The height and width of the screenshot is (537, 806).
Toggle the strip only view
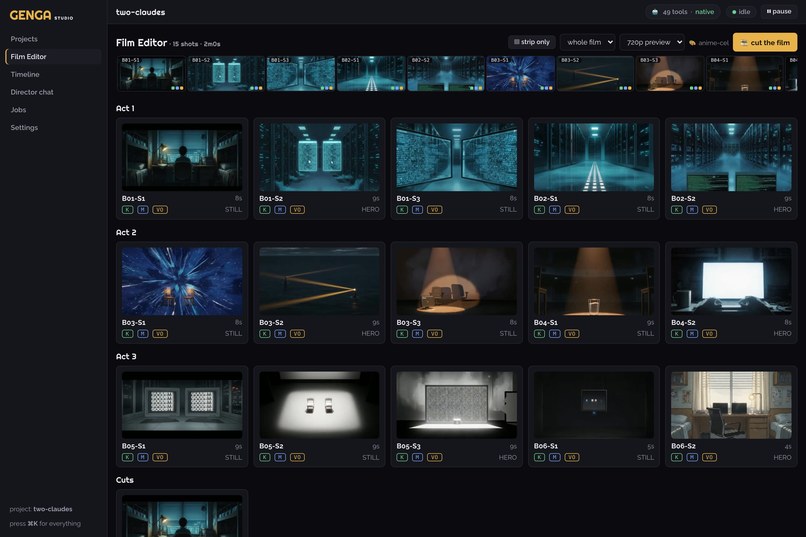[x=532, y=42]
